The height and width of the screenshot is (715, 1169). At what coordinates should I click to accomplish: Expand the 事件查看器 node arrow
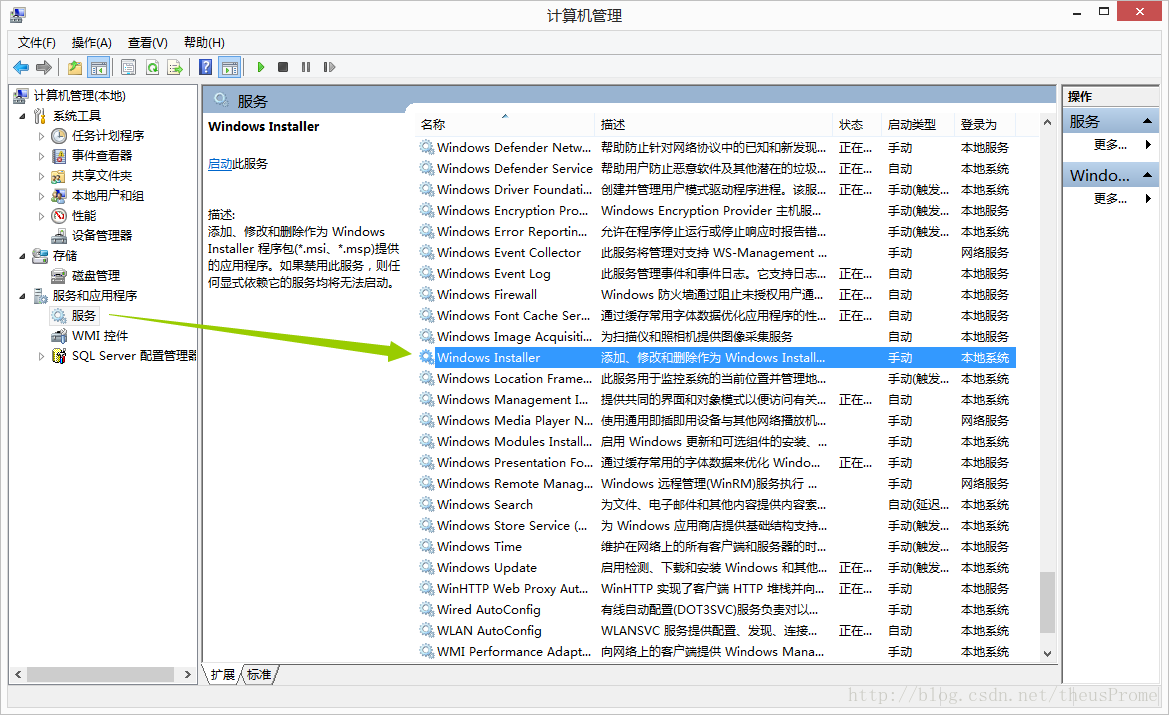[41, 156]
